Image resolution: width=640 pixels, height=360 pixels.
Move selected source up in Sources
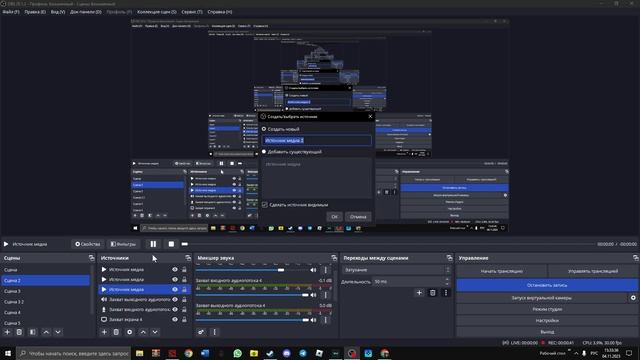[143, 332]
